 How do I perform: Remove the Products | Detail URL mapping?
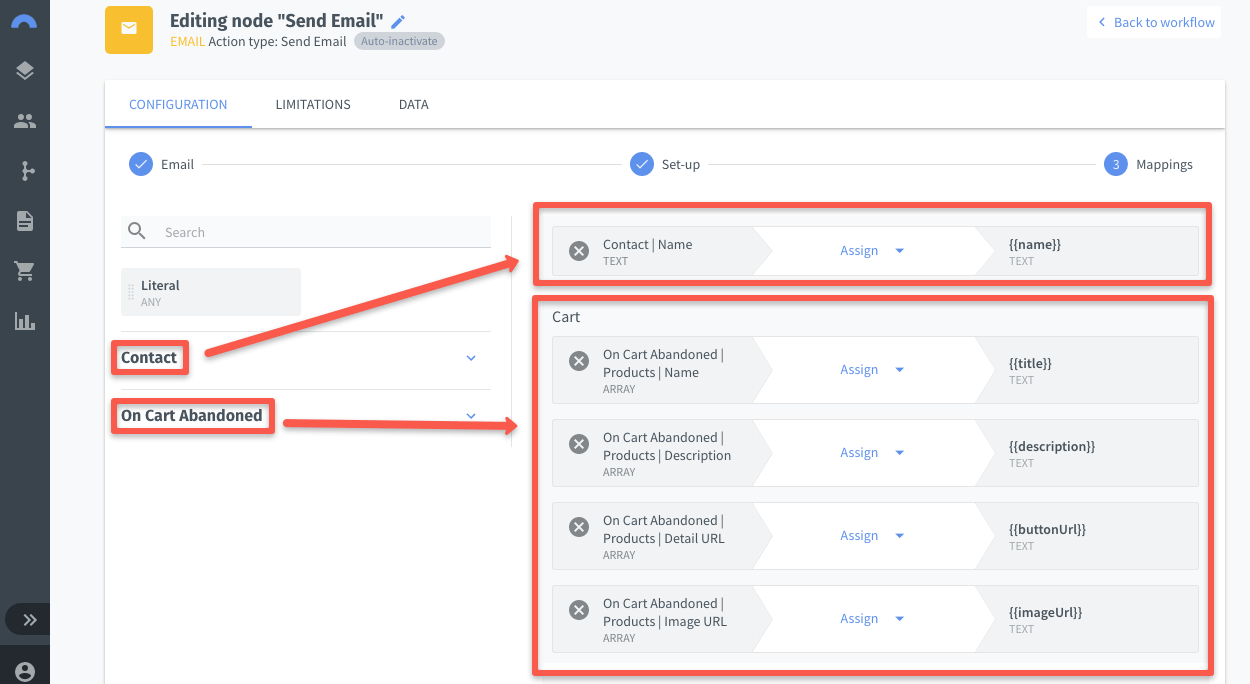(579, 527)
